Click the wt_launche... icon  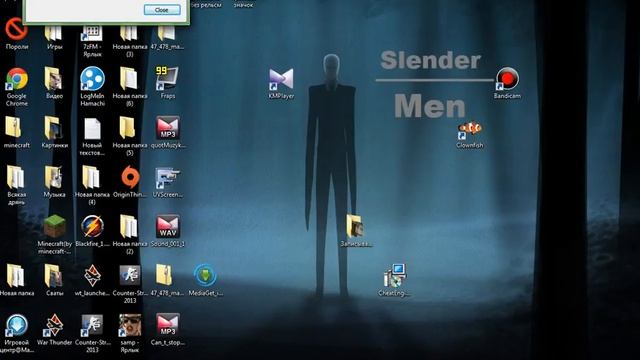(92, 276)
